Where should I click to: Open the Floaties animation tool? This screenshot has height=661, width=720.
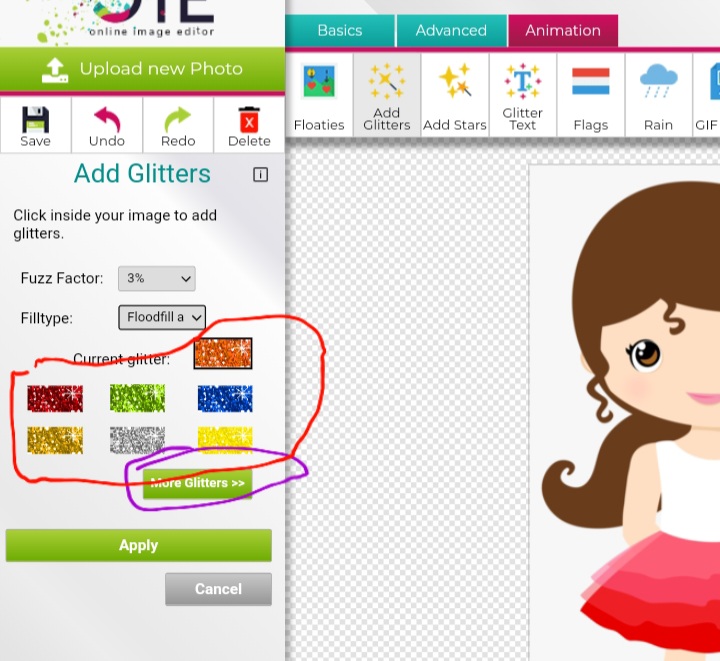coord(319,95)
